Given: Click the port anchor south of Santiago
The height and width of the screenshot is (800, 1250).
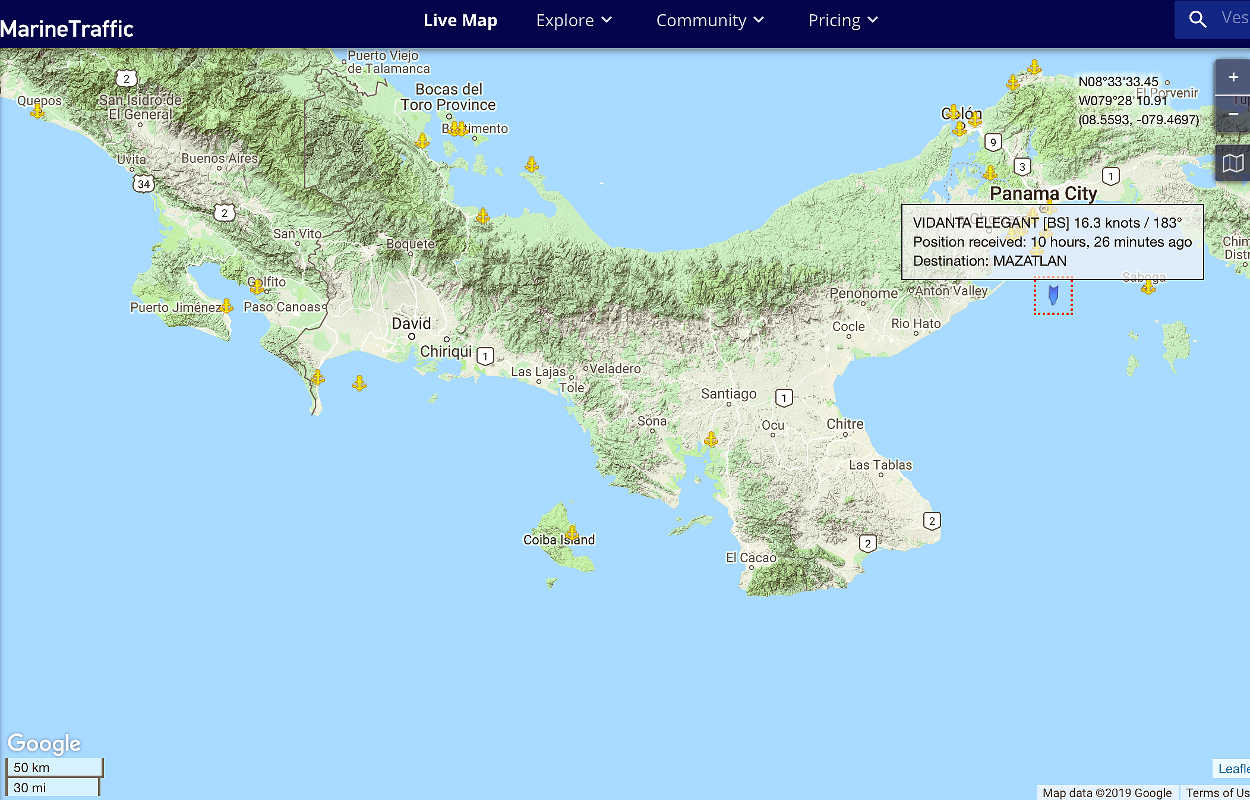Looking at the screenshot, I should [711, 439].
